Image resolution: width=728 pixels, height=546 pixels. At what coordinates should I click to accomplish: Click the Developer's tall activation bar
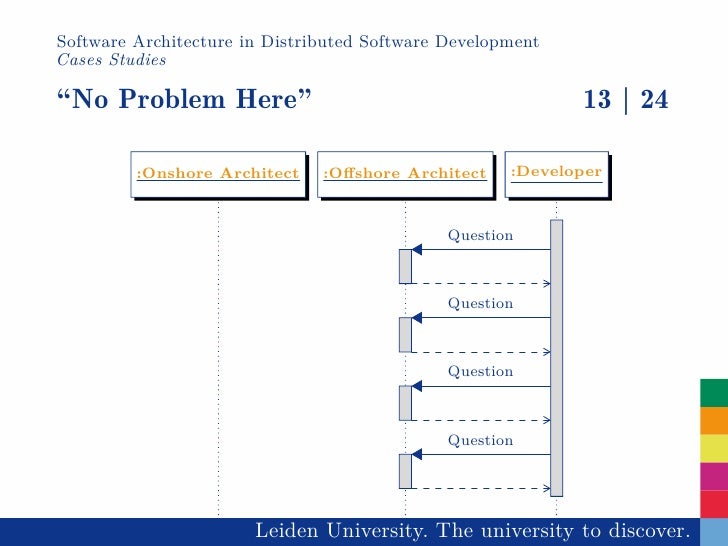tap(556, 358)
